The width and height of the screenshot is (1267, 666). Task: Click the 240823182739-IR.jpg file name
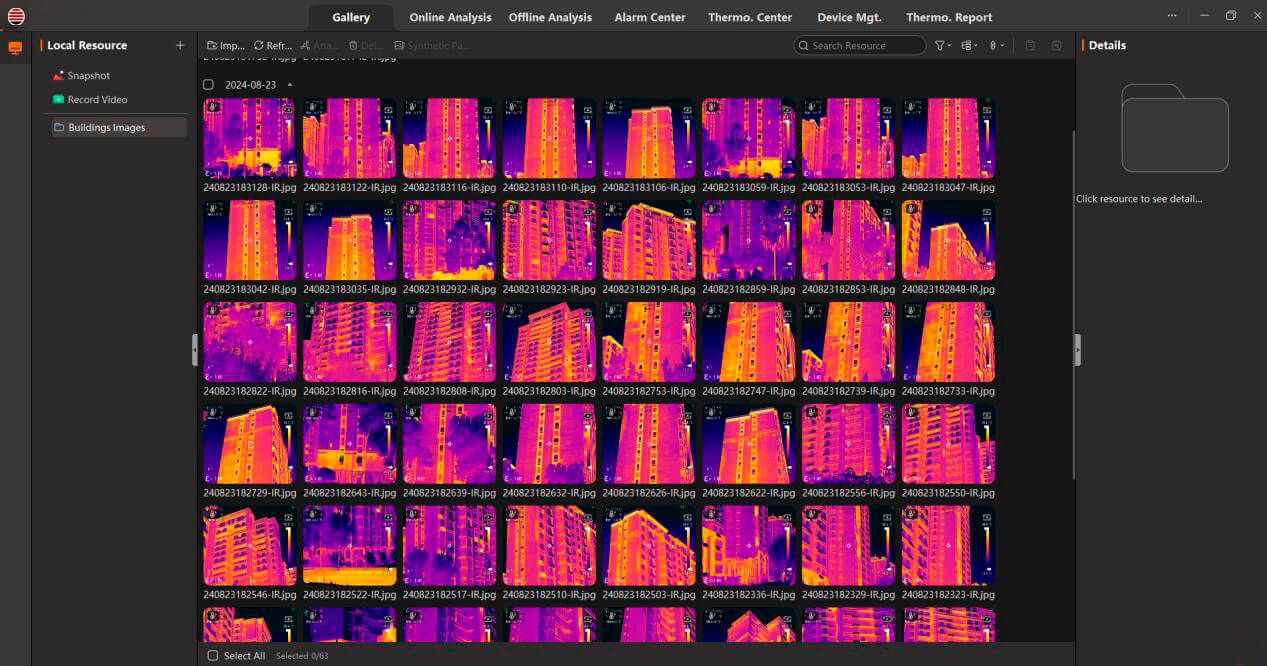pyautogui.click(x=848, y=391)
